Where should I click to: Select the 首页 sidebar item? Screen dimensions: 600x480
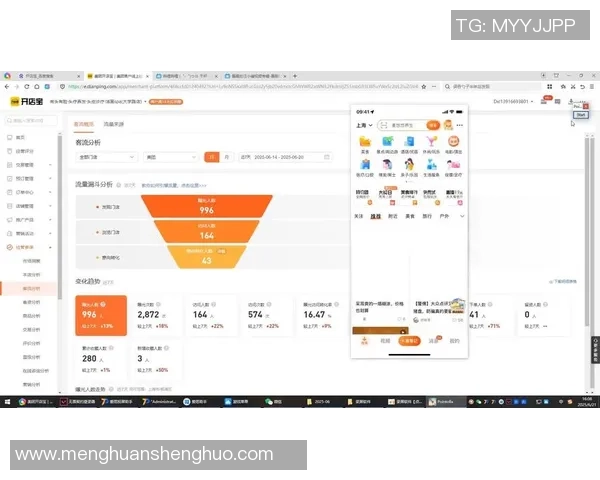coord(20,137)
